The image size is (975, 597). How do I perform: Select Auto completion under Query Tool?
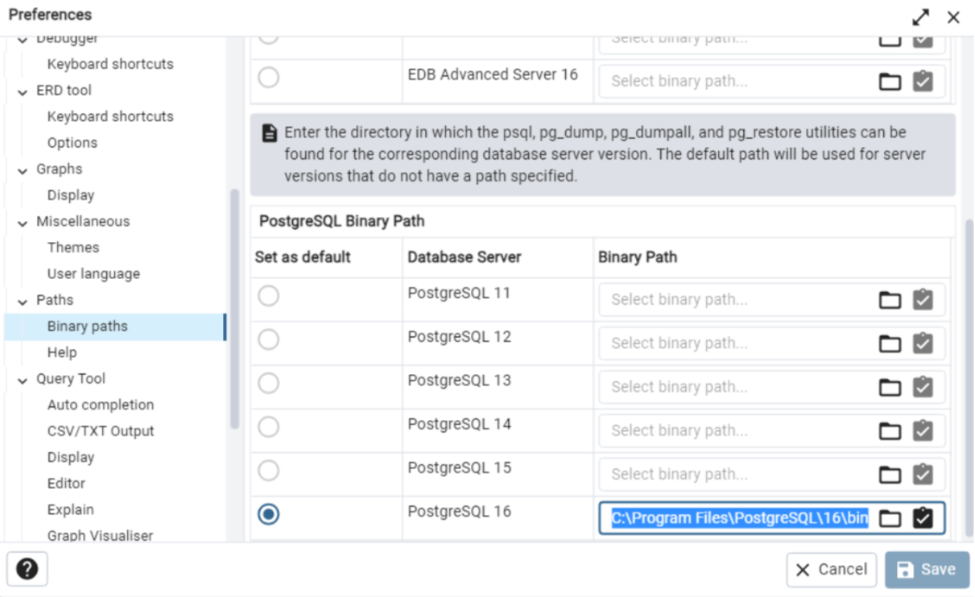tap(100, 405)
